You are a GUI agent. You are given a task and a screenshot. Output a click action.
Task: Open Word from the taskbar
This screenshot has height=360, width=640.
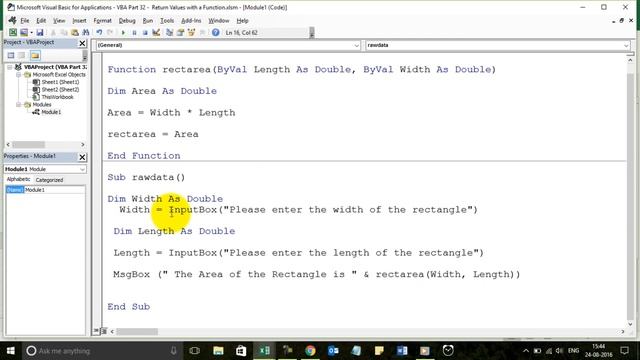(402, 351)
